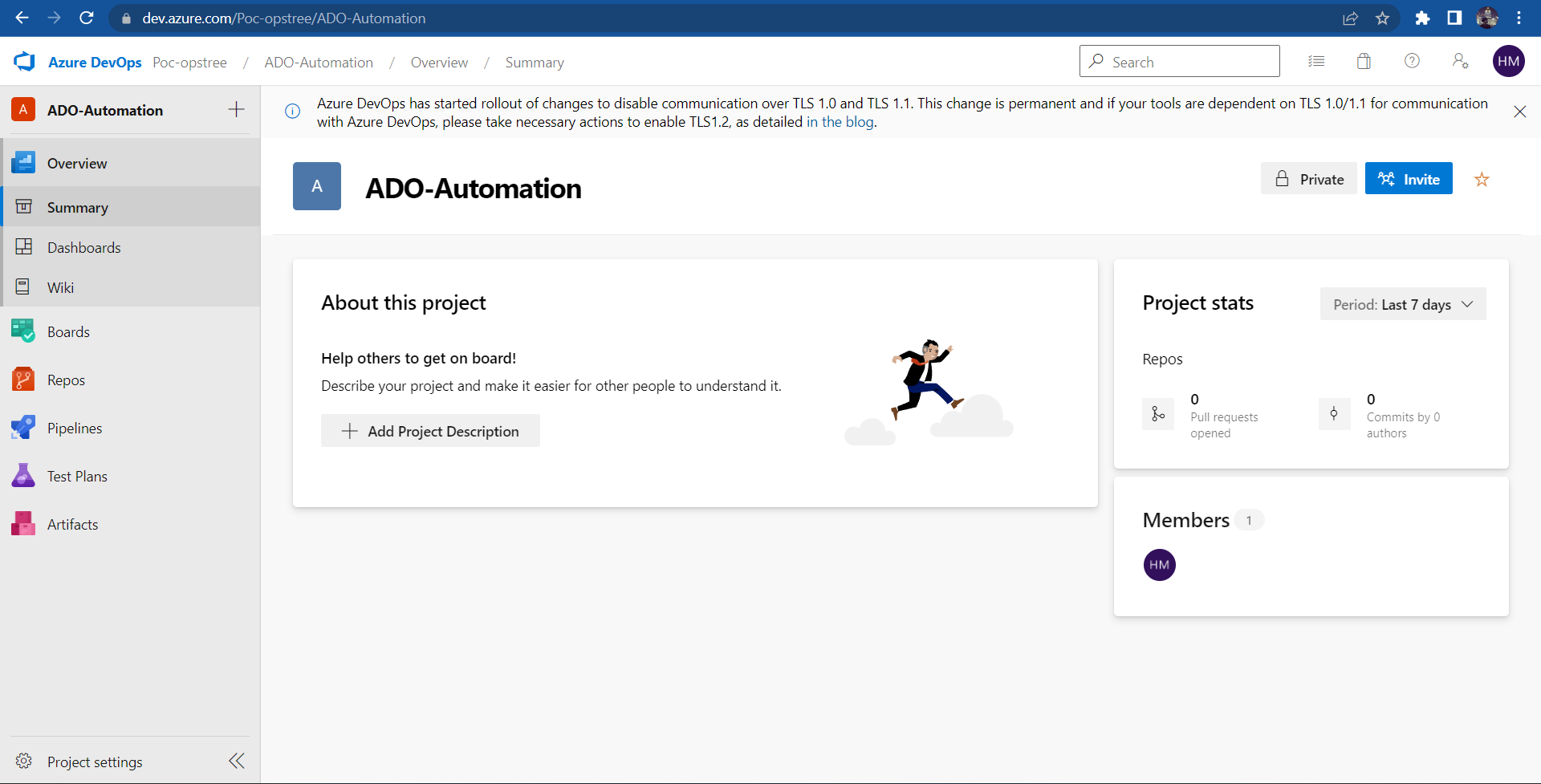This screenshot has width=1541, height=784.
Task: Open the Artifacts section
Action: (73, 524)
